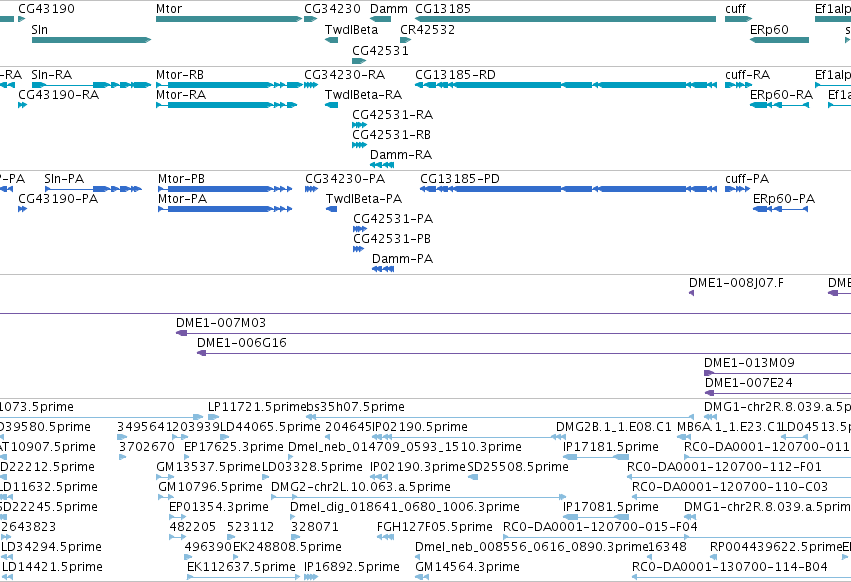
Task: Select the IP17181.5prime EST label
Action: point(611,447)
